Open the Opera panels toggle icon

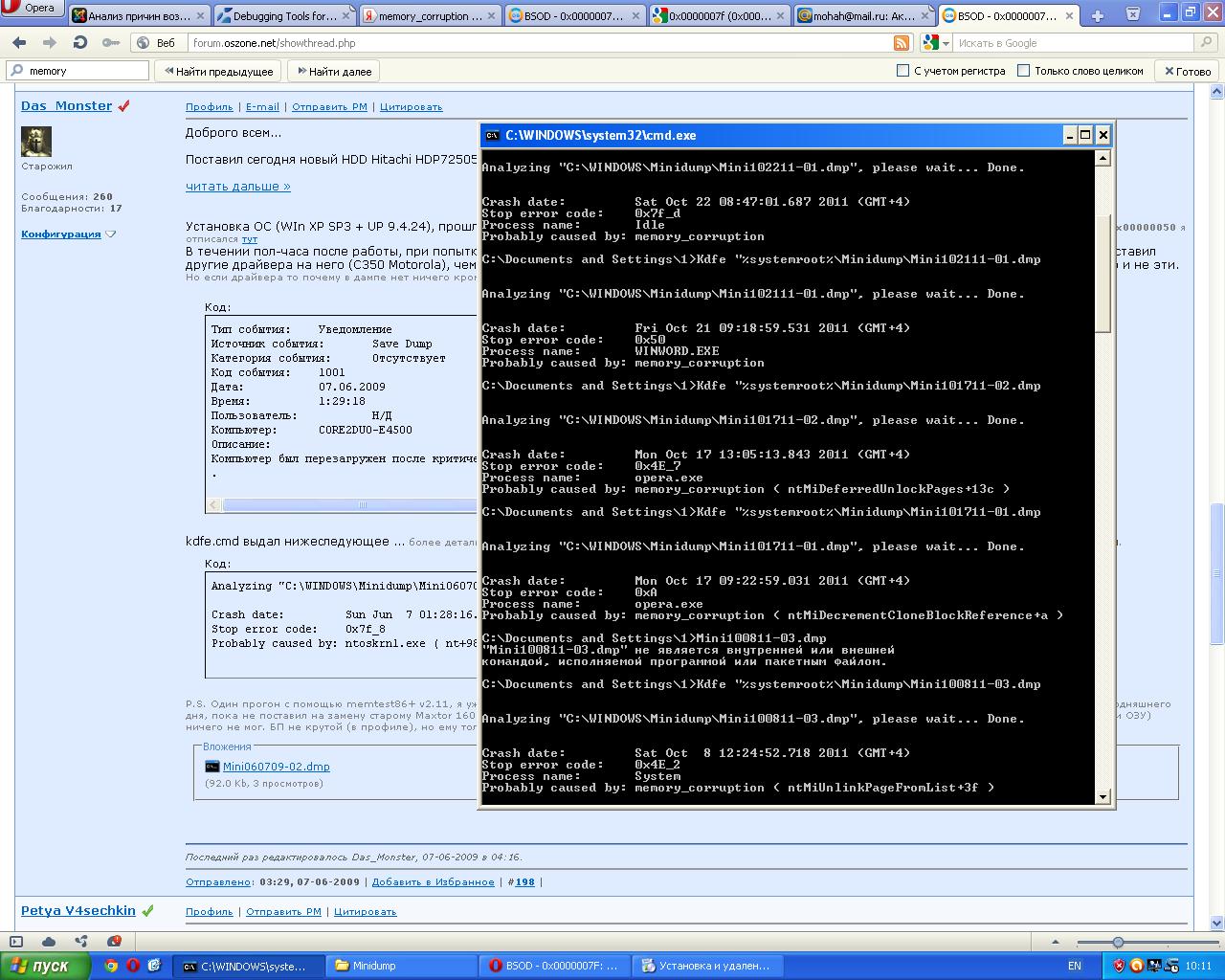16,941
